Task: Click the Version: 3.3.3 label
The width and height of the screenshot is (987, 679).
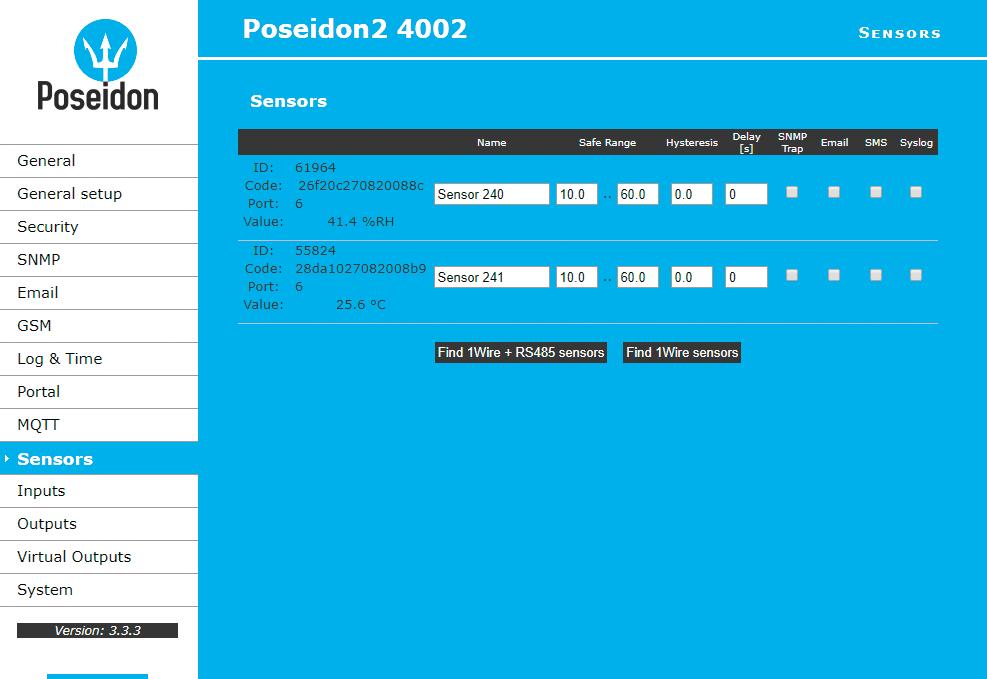Action: click(98, 631)
